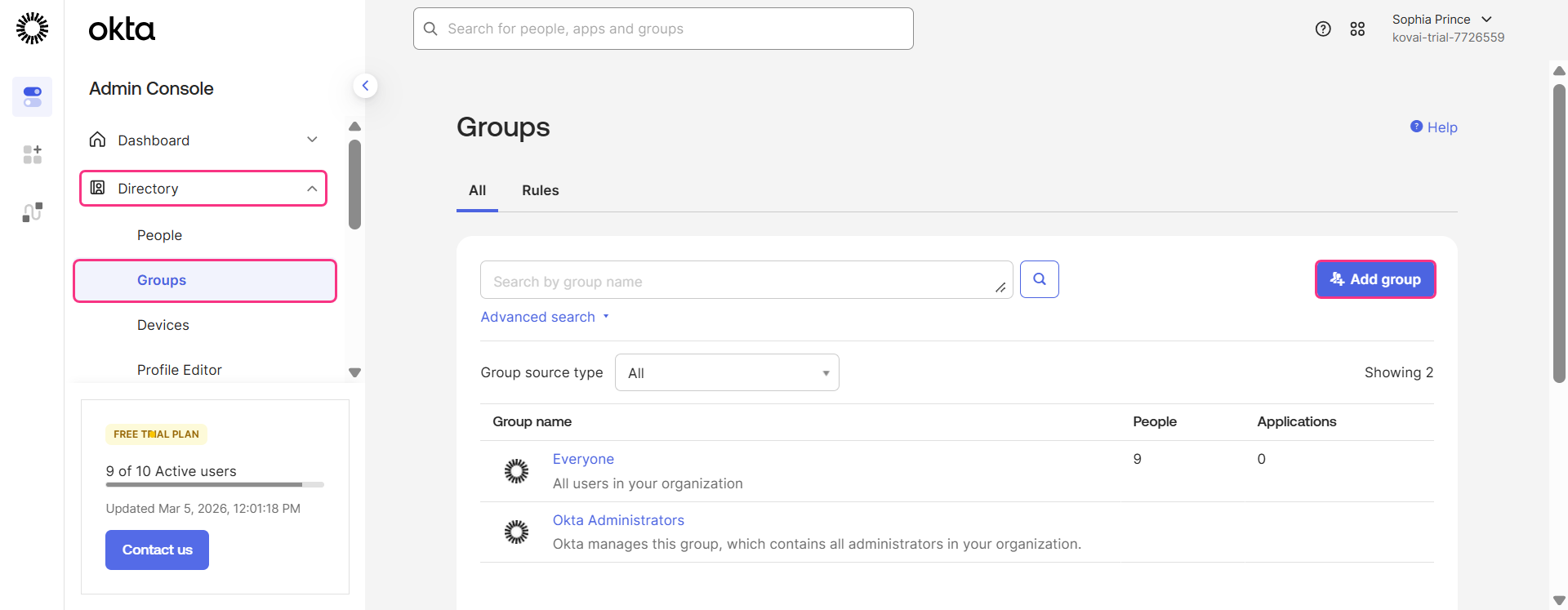
Task: Select Groups in the Directory menu
Action: (x=205, y=281)
